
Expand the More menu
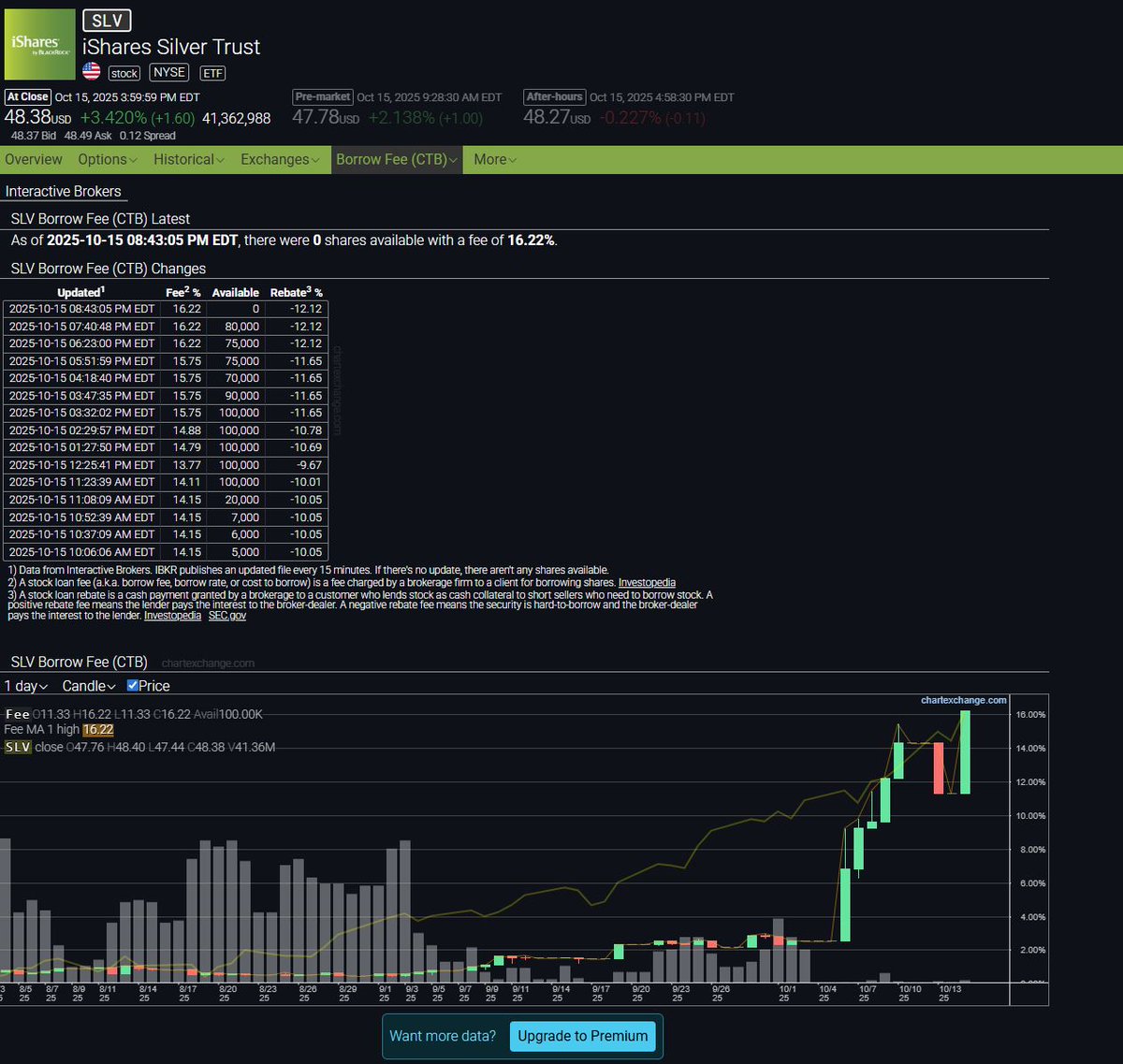pyautogui.click(x=495, y=159)
